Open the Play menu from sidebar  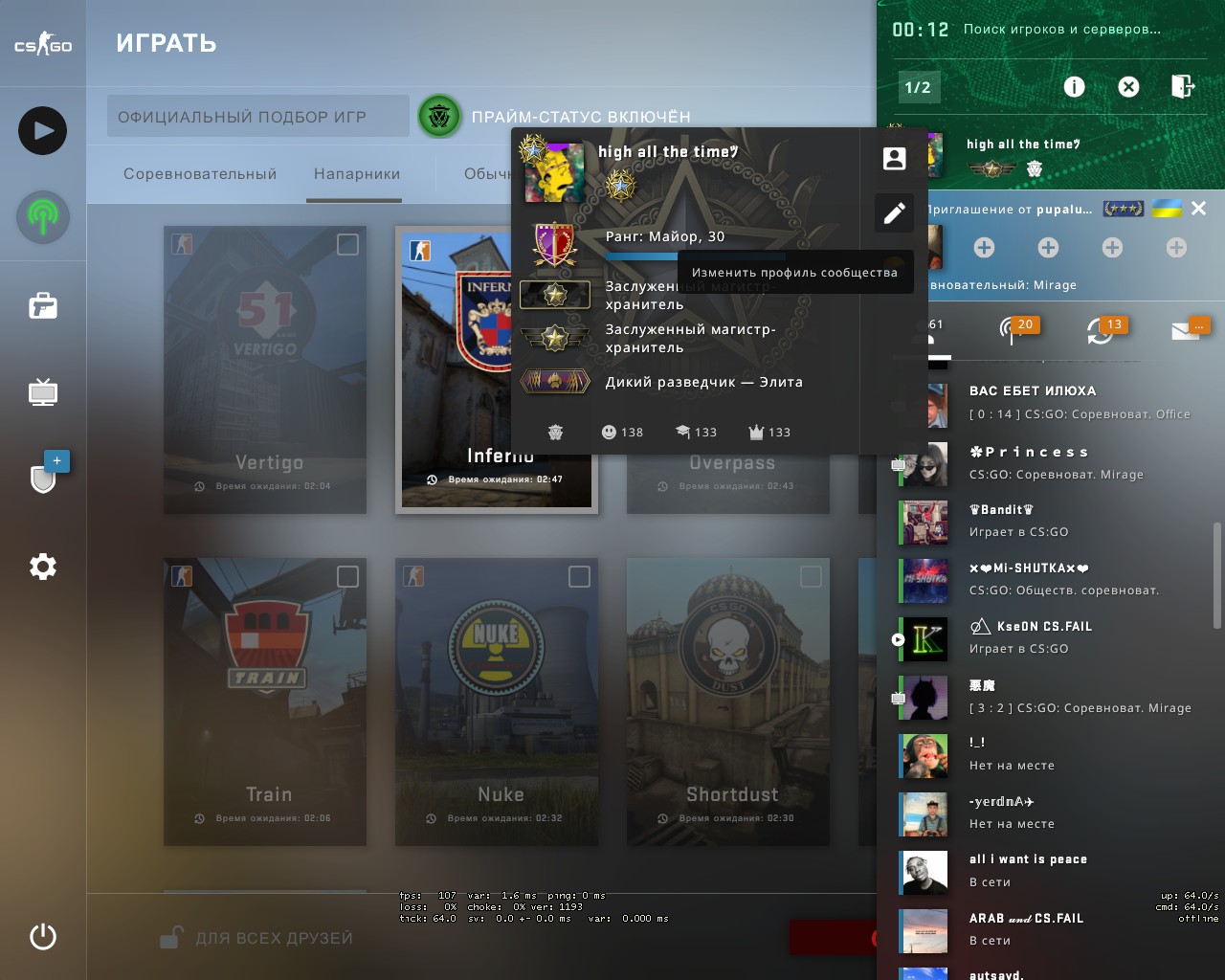[x=43, y=130]
